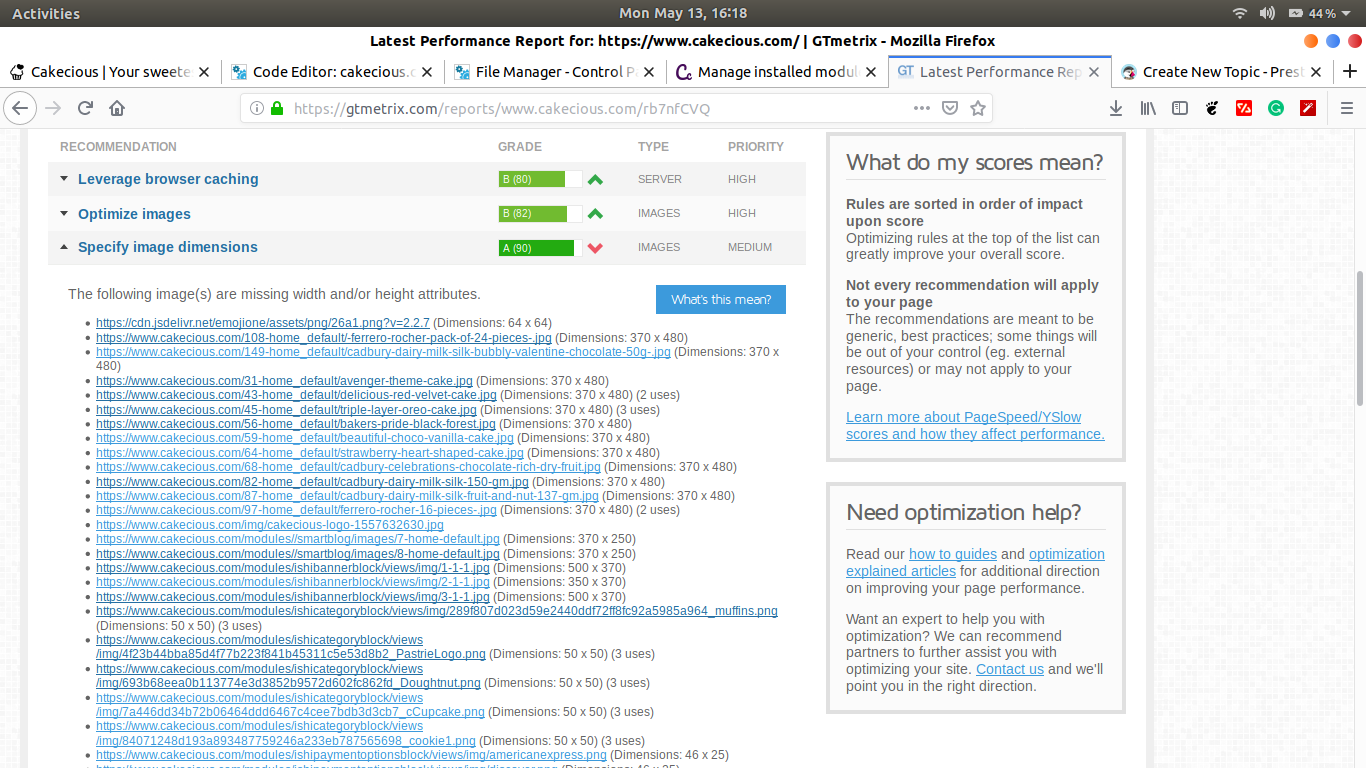
Task: Open the emojione 26a1.png image link
Action: tap(263, 323)
